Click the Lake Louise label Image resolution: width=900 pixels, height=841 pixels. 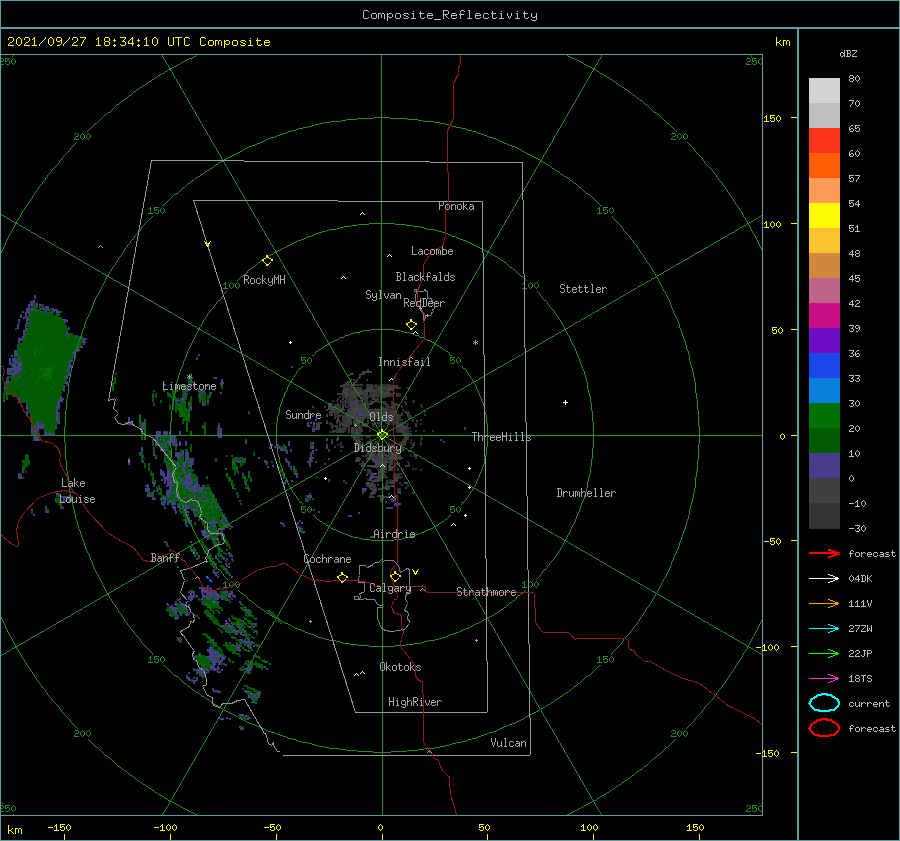[x=77, y=491]
